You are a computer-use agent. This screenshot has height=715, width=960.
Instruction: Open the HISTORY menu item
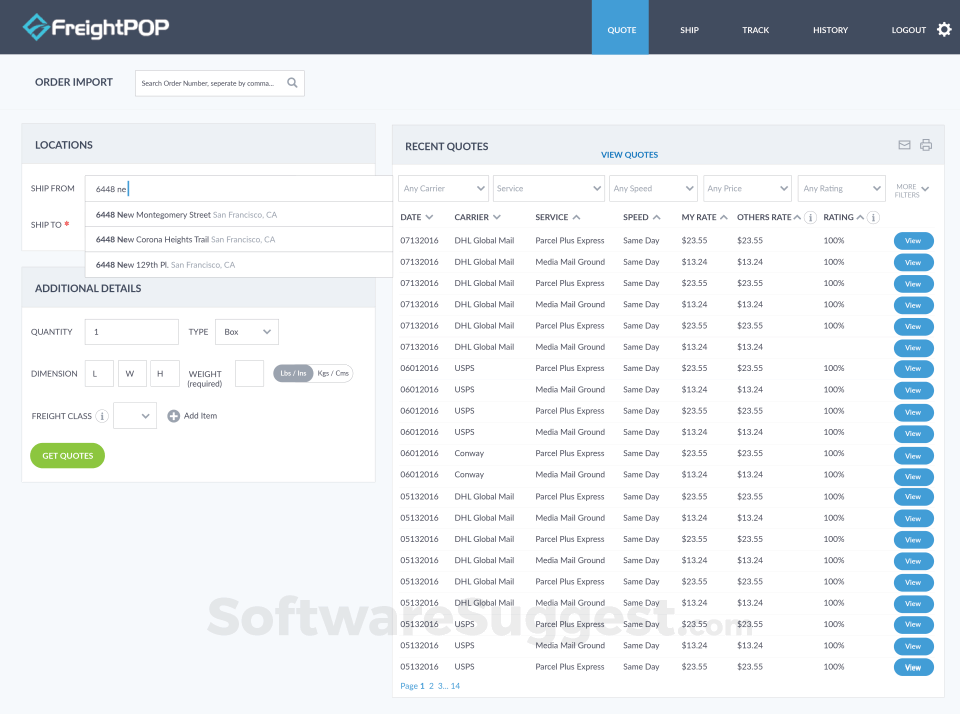click(x=830, y=30)
